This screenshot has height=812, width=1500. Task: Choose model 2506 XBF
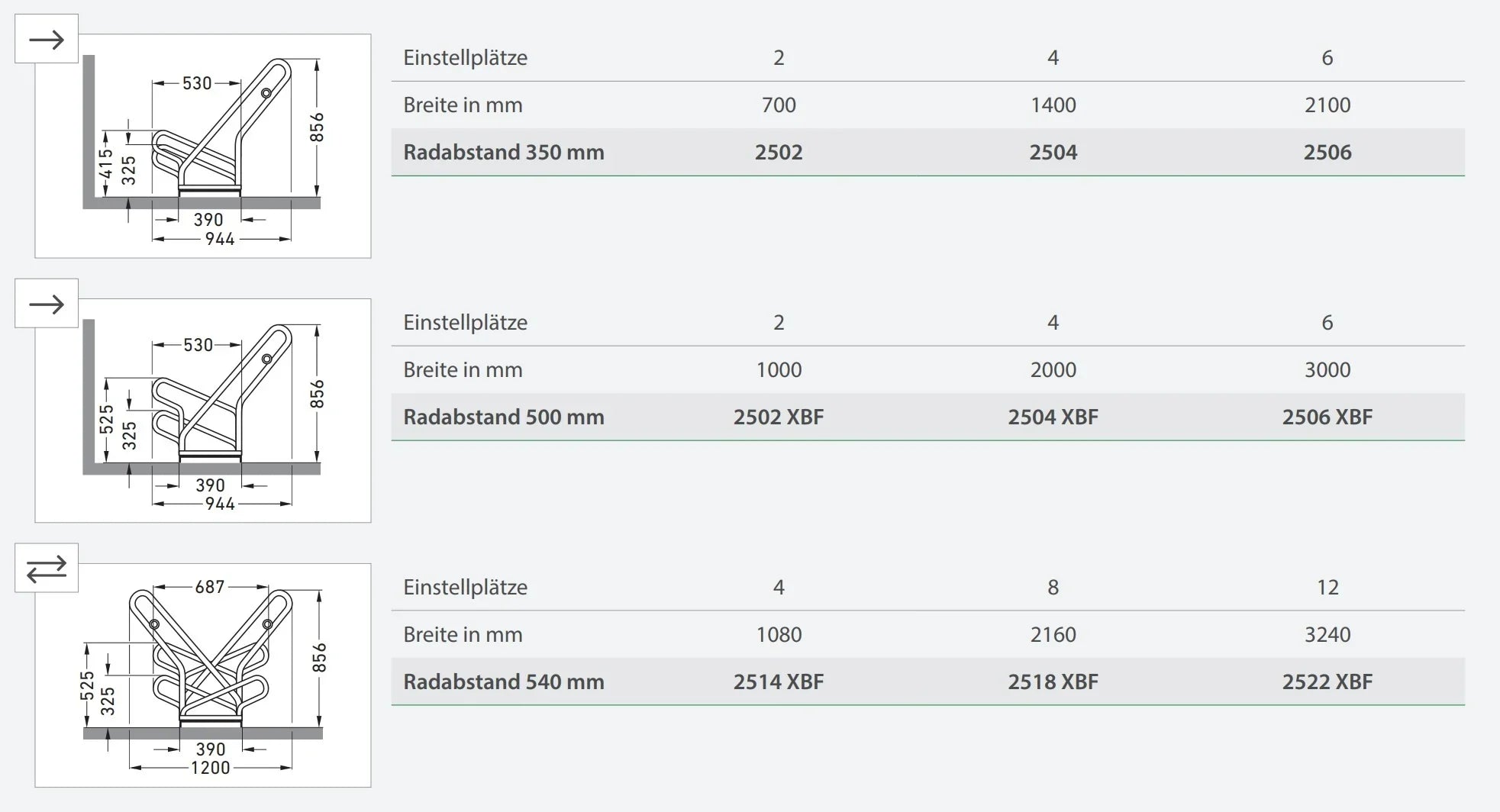[1327, 417]
